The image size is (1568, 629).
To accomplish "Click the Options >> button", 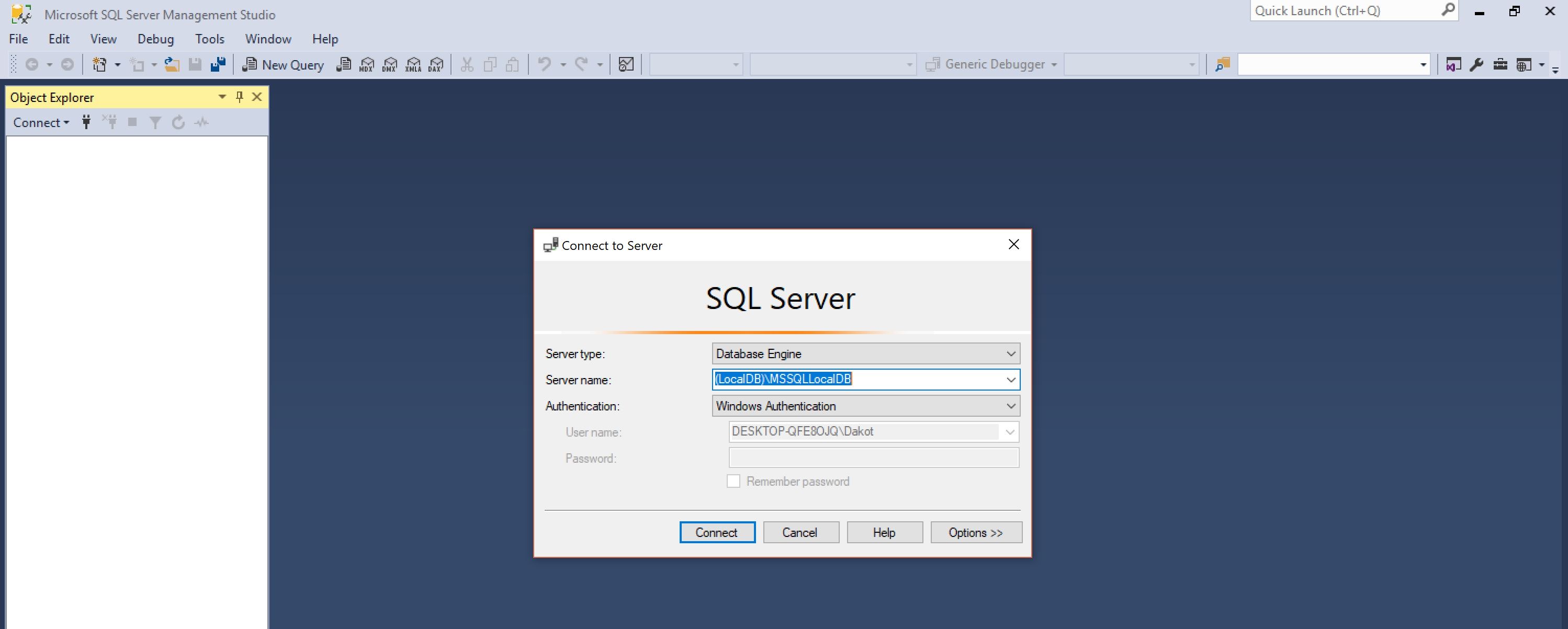I will [x=975, y=532].
